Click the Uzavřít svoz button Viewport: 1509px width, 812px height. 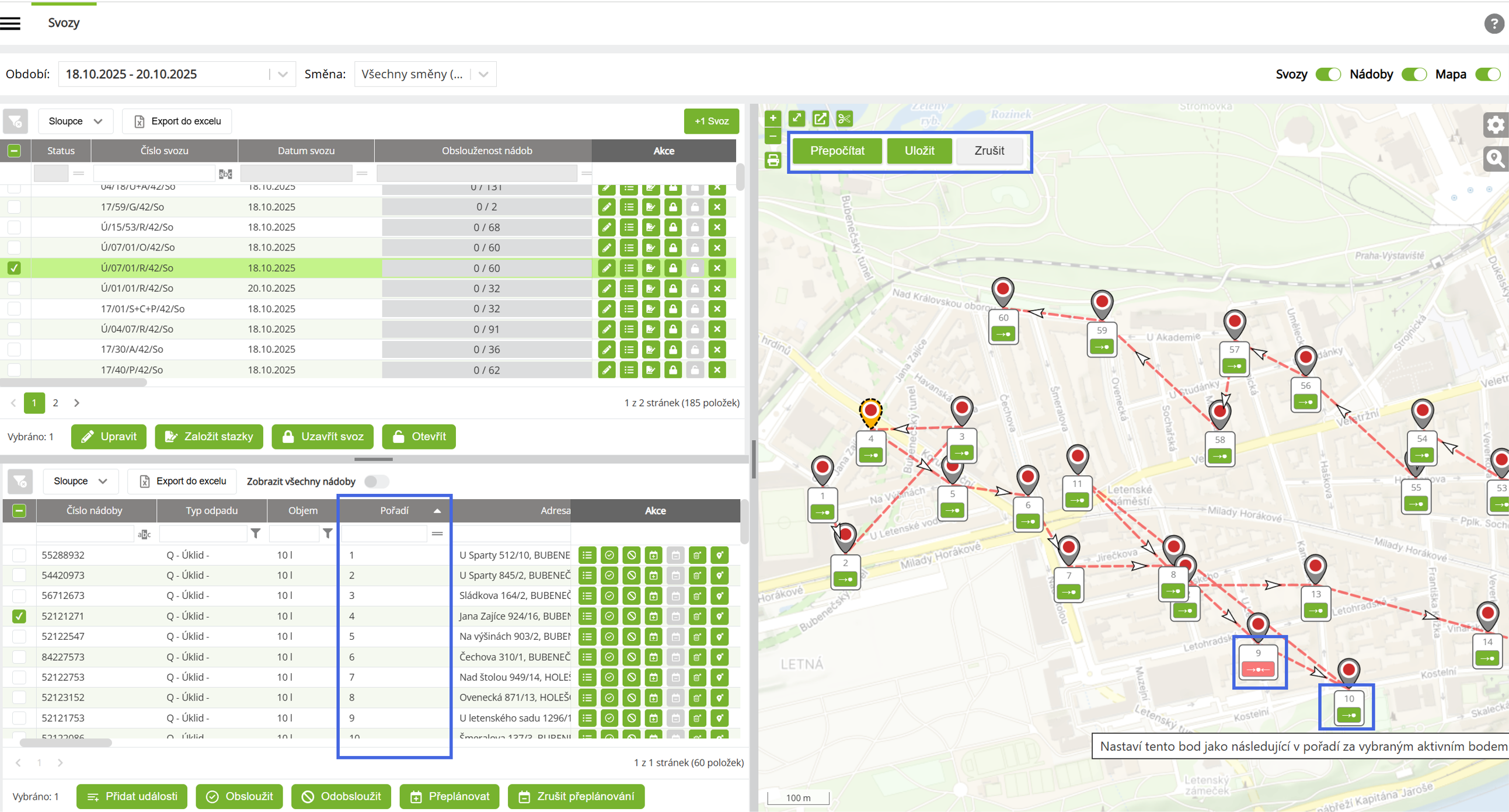pos(322,437)
